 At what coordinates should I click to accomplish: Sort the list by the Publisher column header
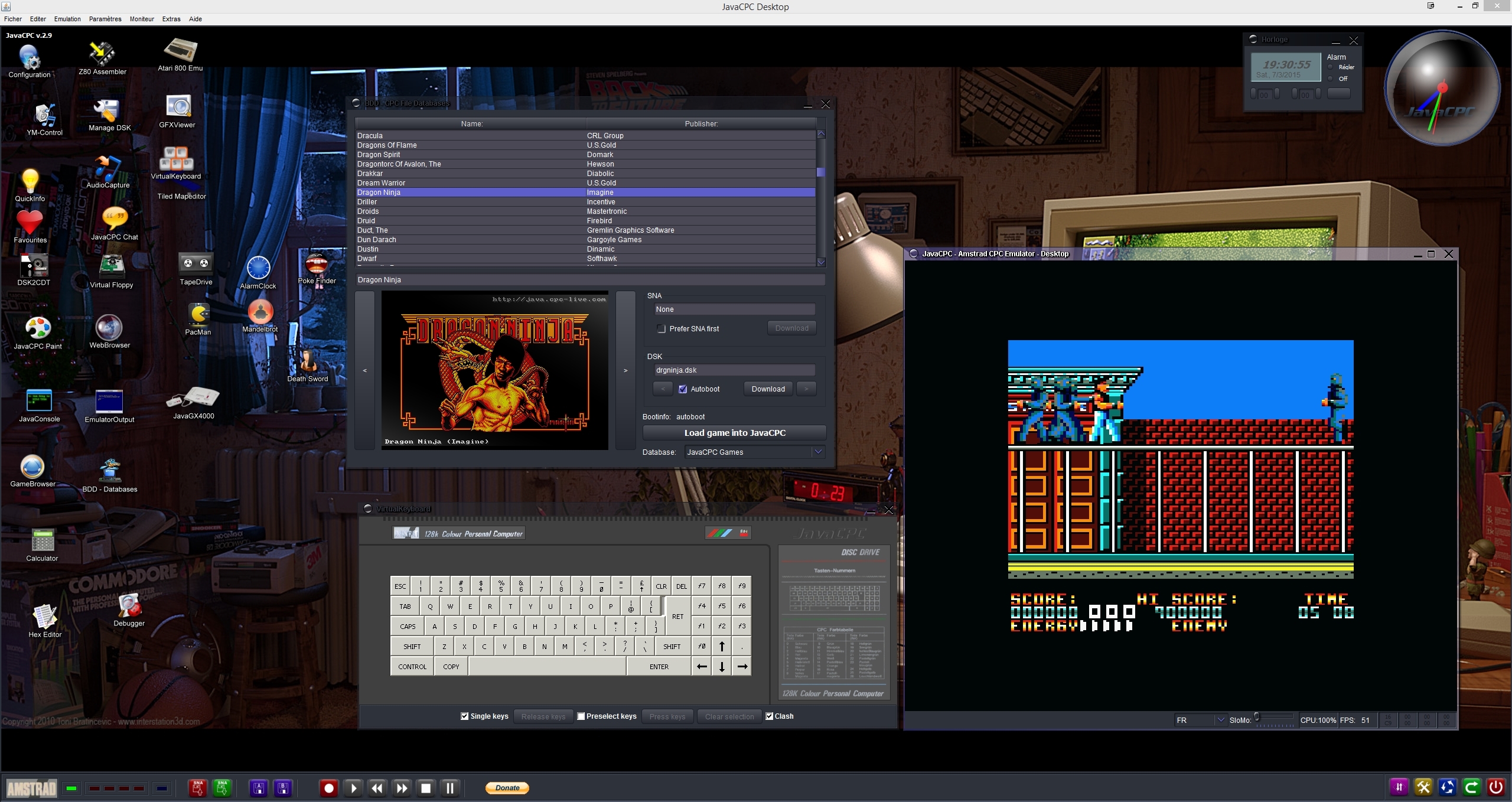click(x=701, y=124)
